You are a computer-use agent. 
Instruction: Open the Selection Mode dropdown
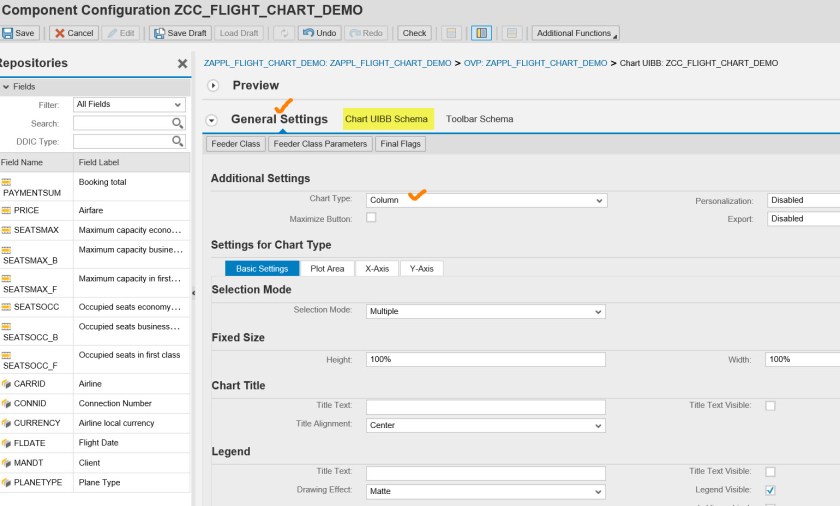486,312
